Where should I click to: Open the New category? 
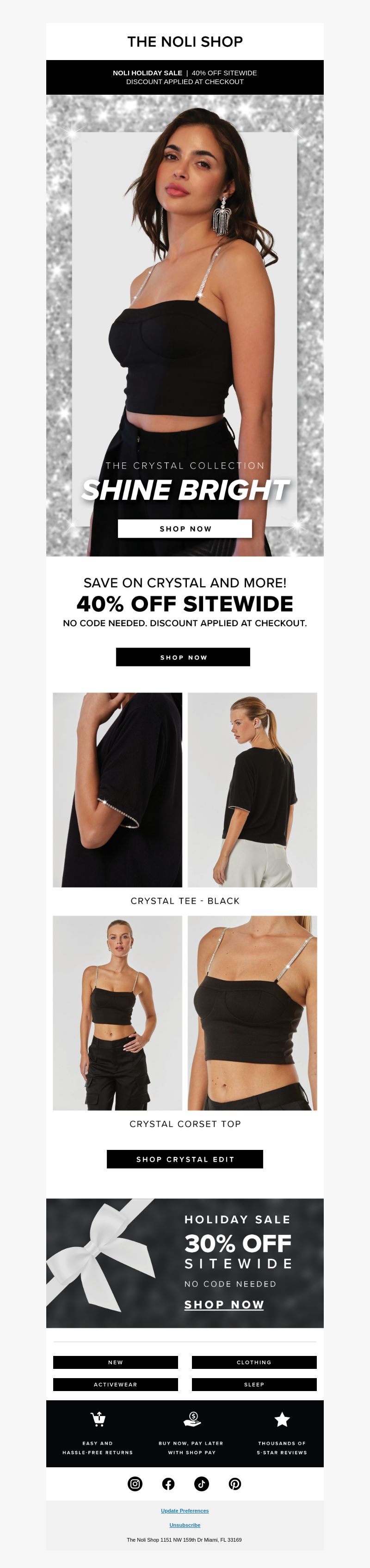tap(115, 1362)
